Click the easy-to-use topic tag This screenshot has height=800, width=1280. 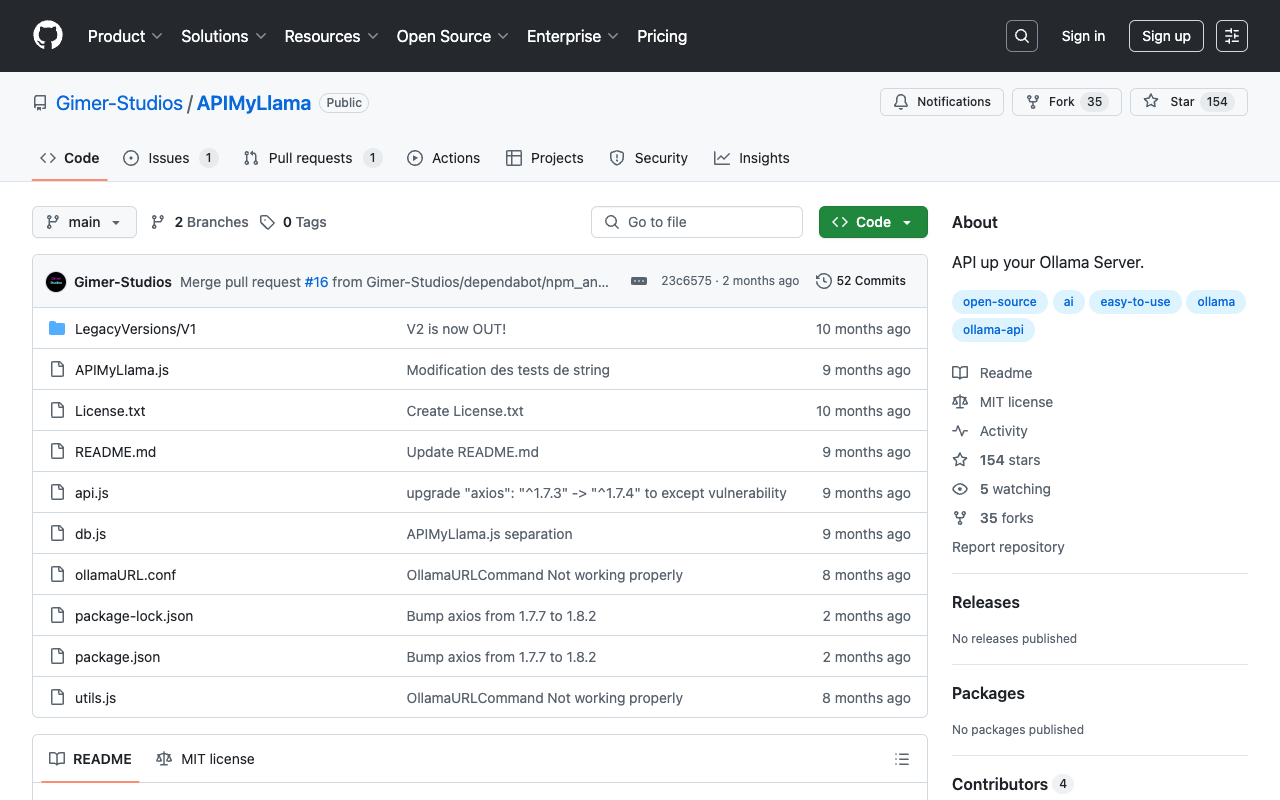pyautogui.click(x=1135, y=302)
